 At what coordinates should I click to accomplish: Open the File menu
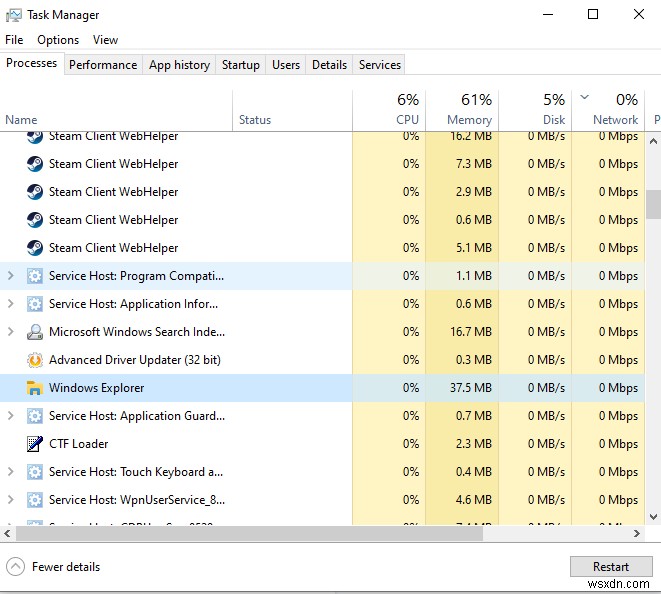(14, 40)
